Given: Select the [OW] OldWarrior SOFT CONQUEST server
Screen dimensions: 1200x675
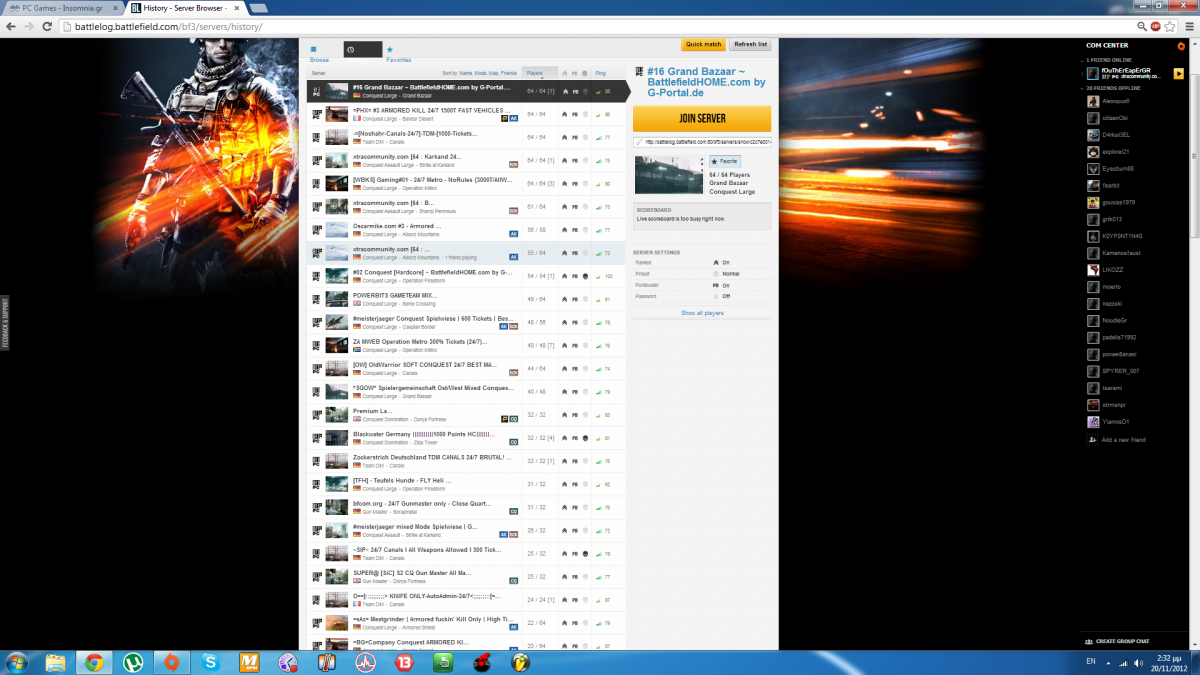Looking at the screenshot, I should pyautogui.click(x=468, y=368).
